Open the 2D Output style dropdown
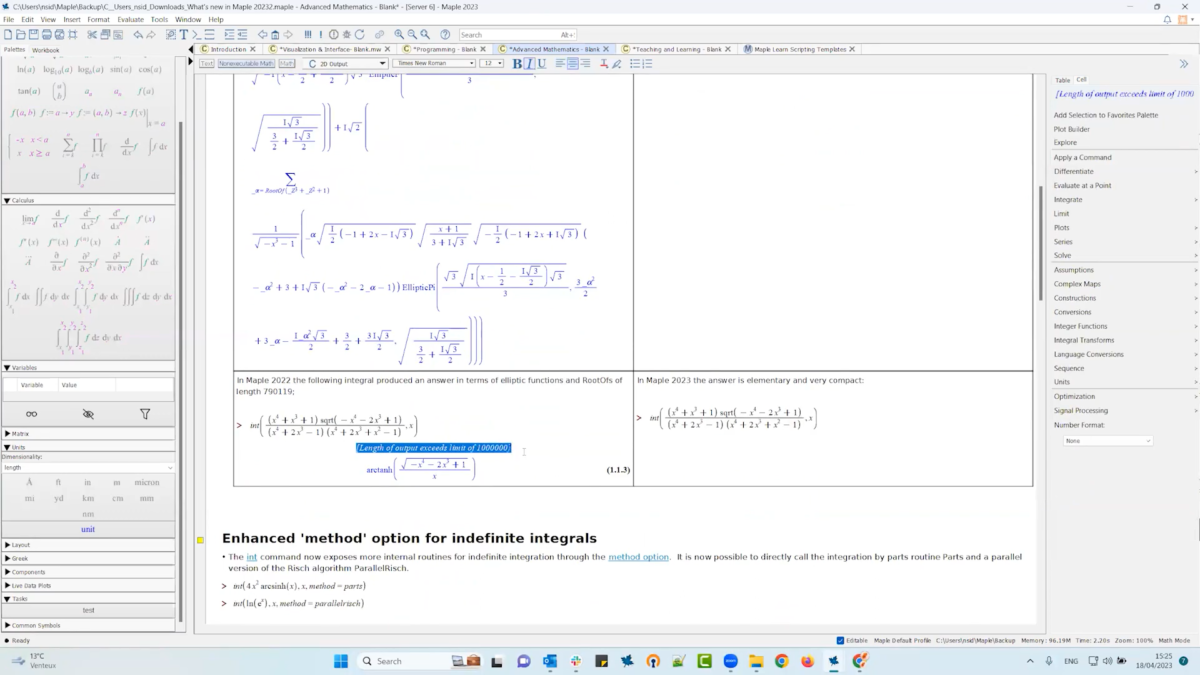The width and height of the screenshot is (1200, 675). click(346, 63)
